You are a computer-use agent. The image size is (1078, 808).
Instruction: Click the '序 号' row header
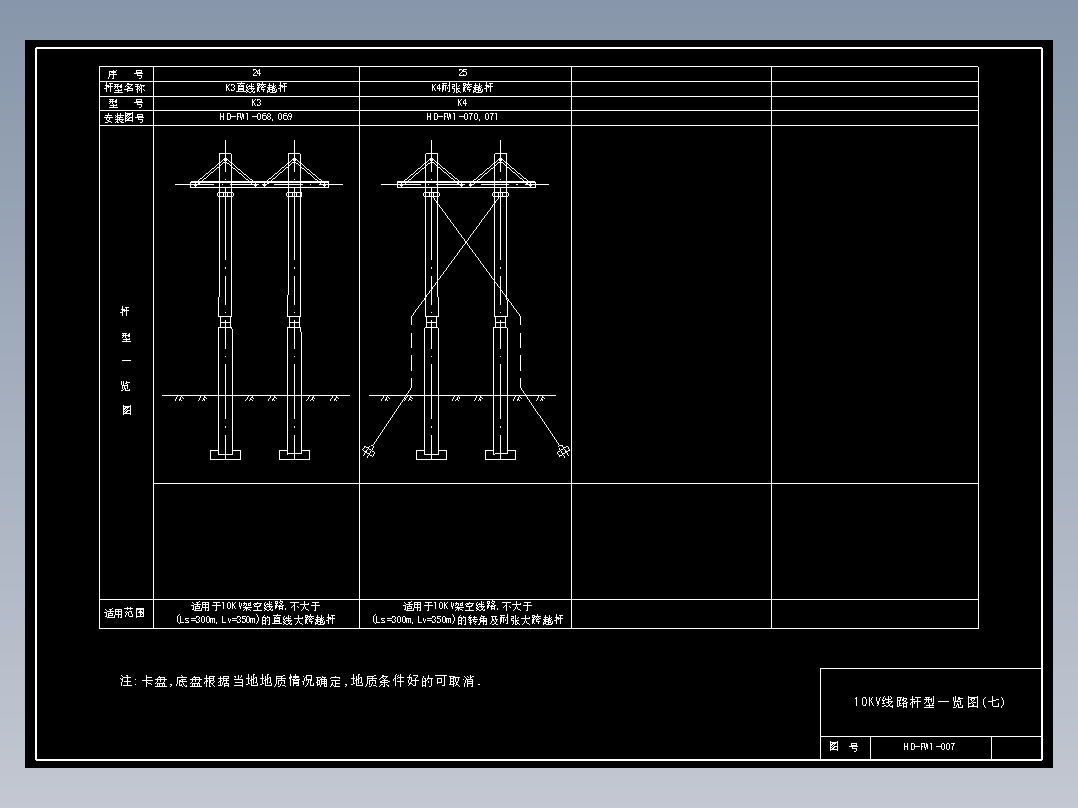[126, 74]
